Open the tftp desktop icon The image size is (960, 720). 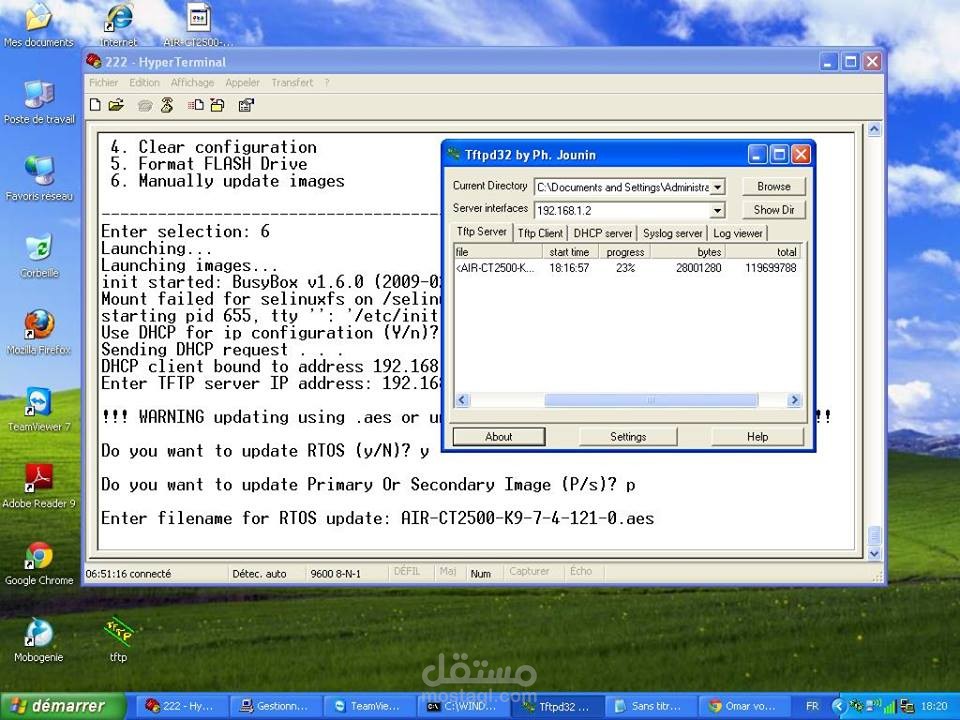(x=118, y=641)
